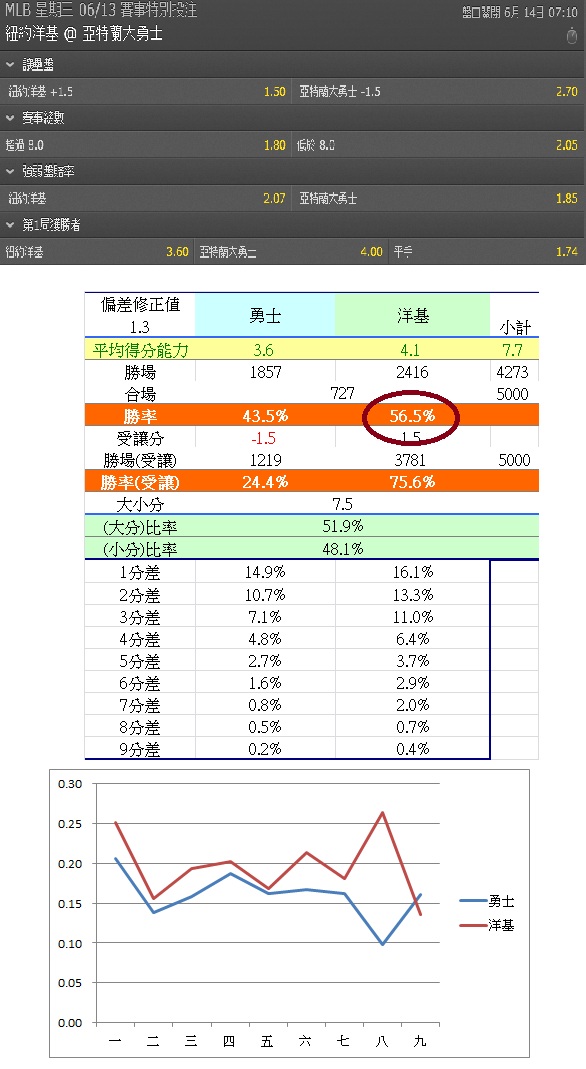Click the 727 ties cell

pos(342,393)
